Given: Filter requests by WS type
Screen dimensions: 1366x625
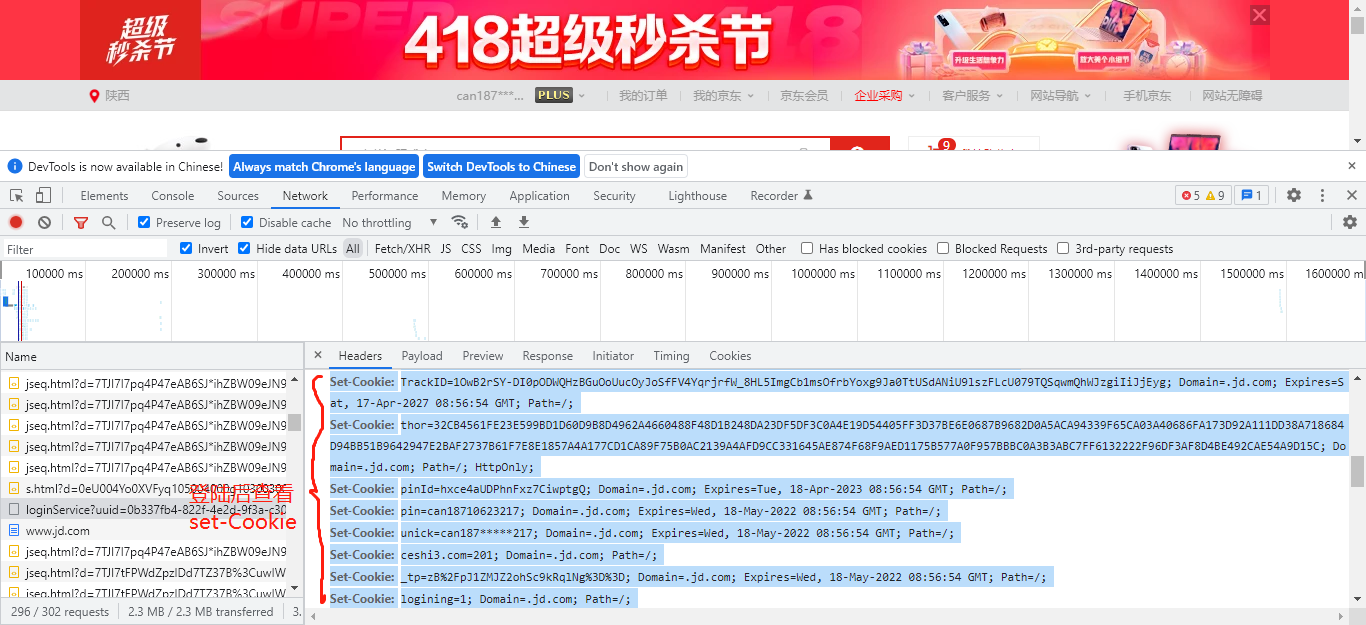Looking at the screenshot, I should [638, 248].
